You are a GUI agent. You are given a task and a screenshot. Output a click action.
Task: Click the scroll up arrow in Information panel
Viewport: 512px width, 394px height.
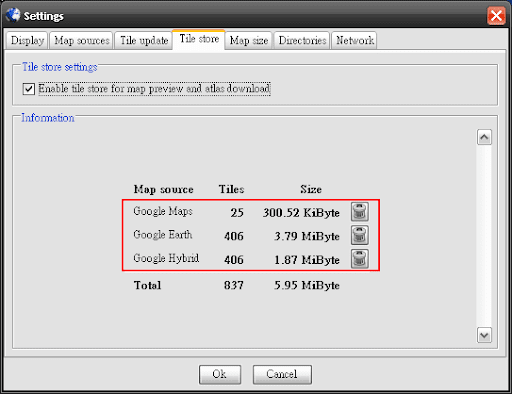tap(484, 137)
